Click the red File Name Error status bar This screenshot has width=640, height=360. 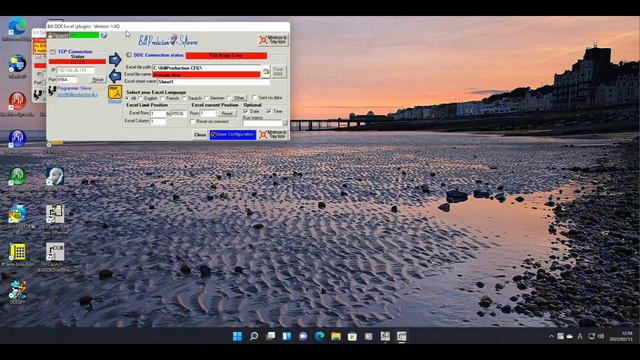point(226,56)
